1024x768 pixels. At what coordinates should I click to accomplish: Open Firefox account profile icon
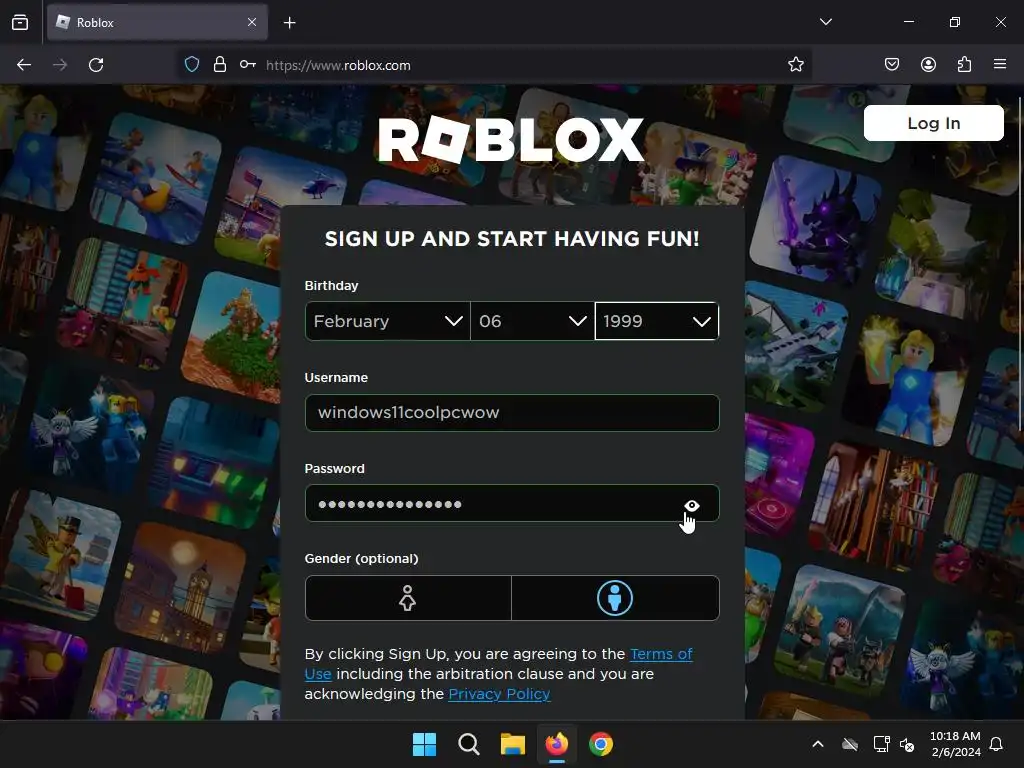(x=928, y=65)
